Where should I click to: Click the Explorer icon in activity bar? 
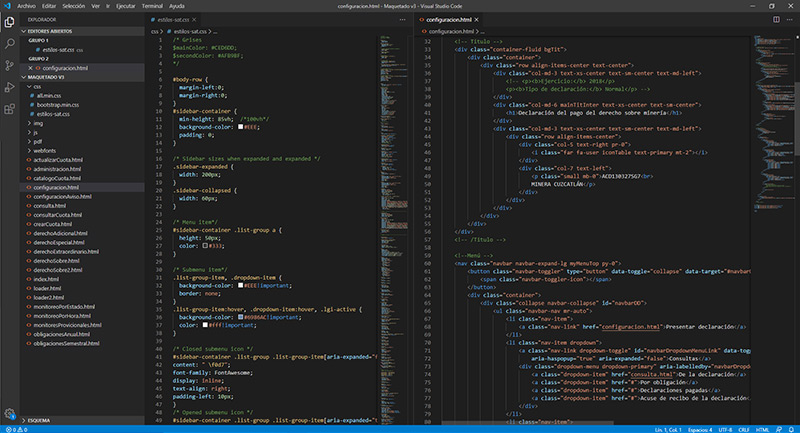9,21
